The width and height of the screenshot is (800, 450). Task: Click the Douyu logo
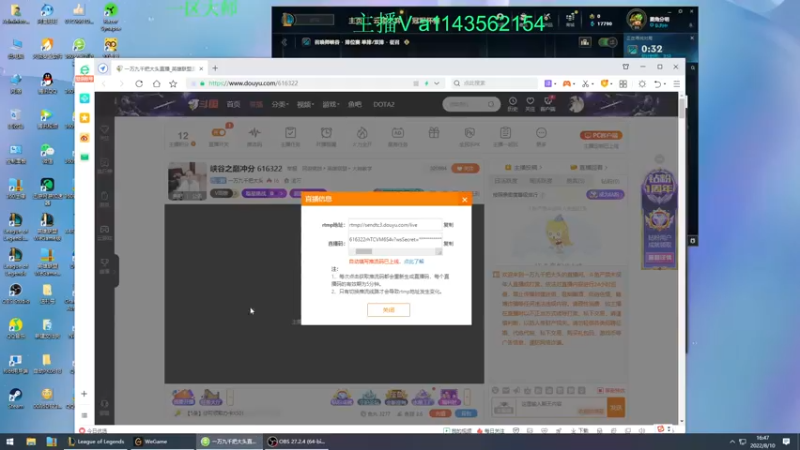click(x=203, y=104)
